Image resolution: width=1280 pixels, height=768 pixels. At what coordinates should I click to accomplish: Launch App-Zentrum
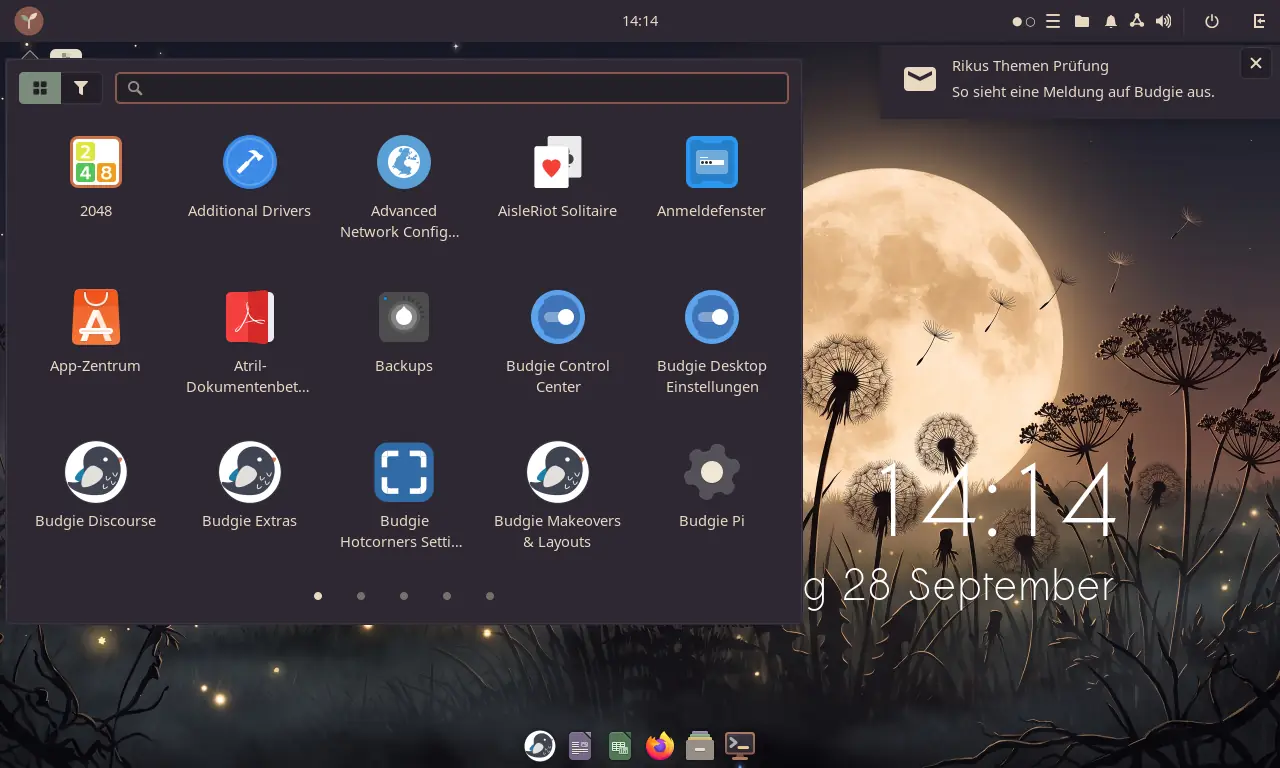96,332
